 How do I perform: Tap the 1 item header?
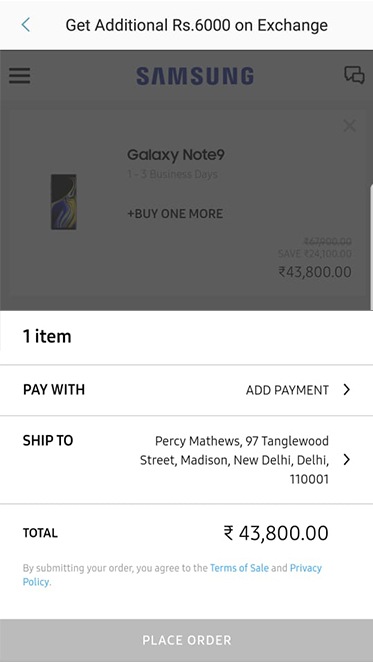[47, 336]
